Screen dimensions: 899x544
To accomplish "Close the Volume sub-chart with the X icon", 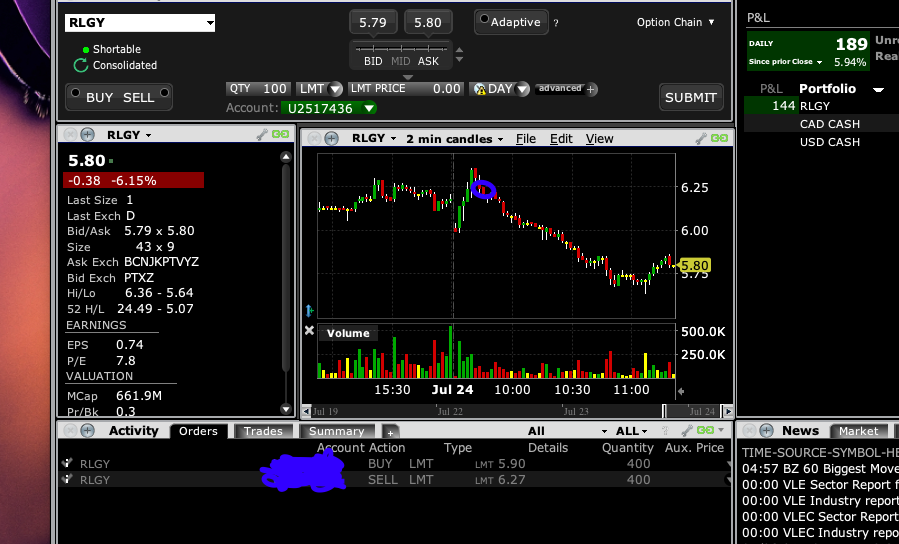I will (309, 332).
